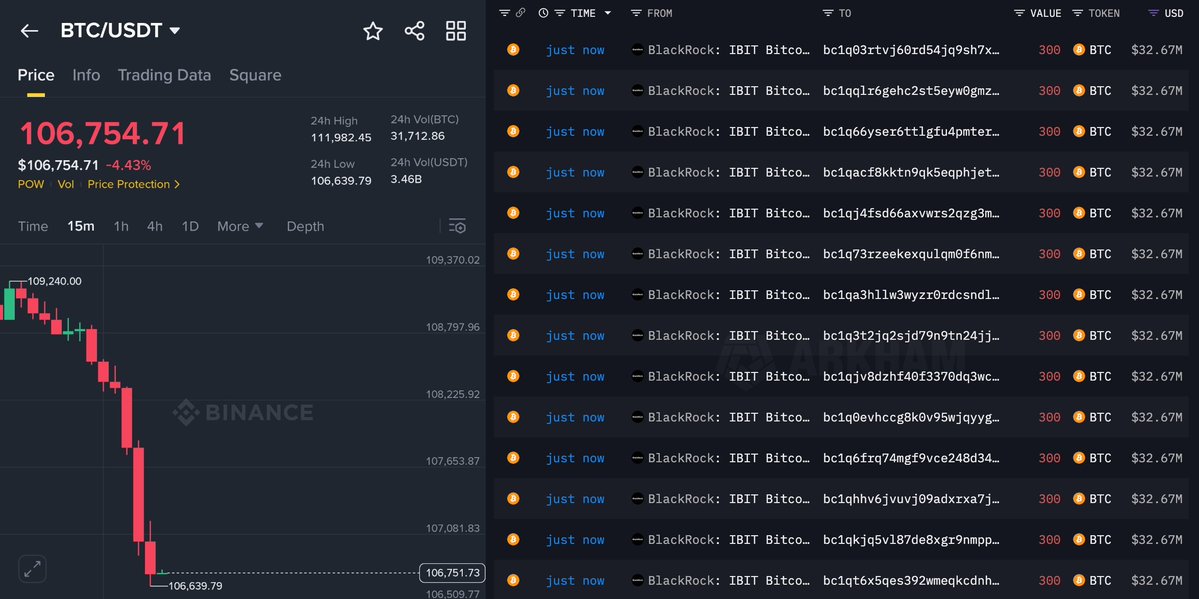
Task: Expand the chart to fullscreen
Action: pos(32,569)
